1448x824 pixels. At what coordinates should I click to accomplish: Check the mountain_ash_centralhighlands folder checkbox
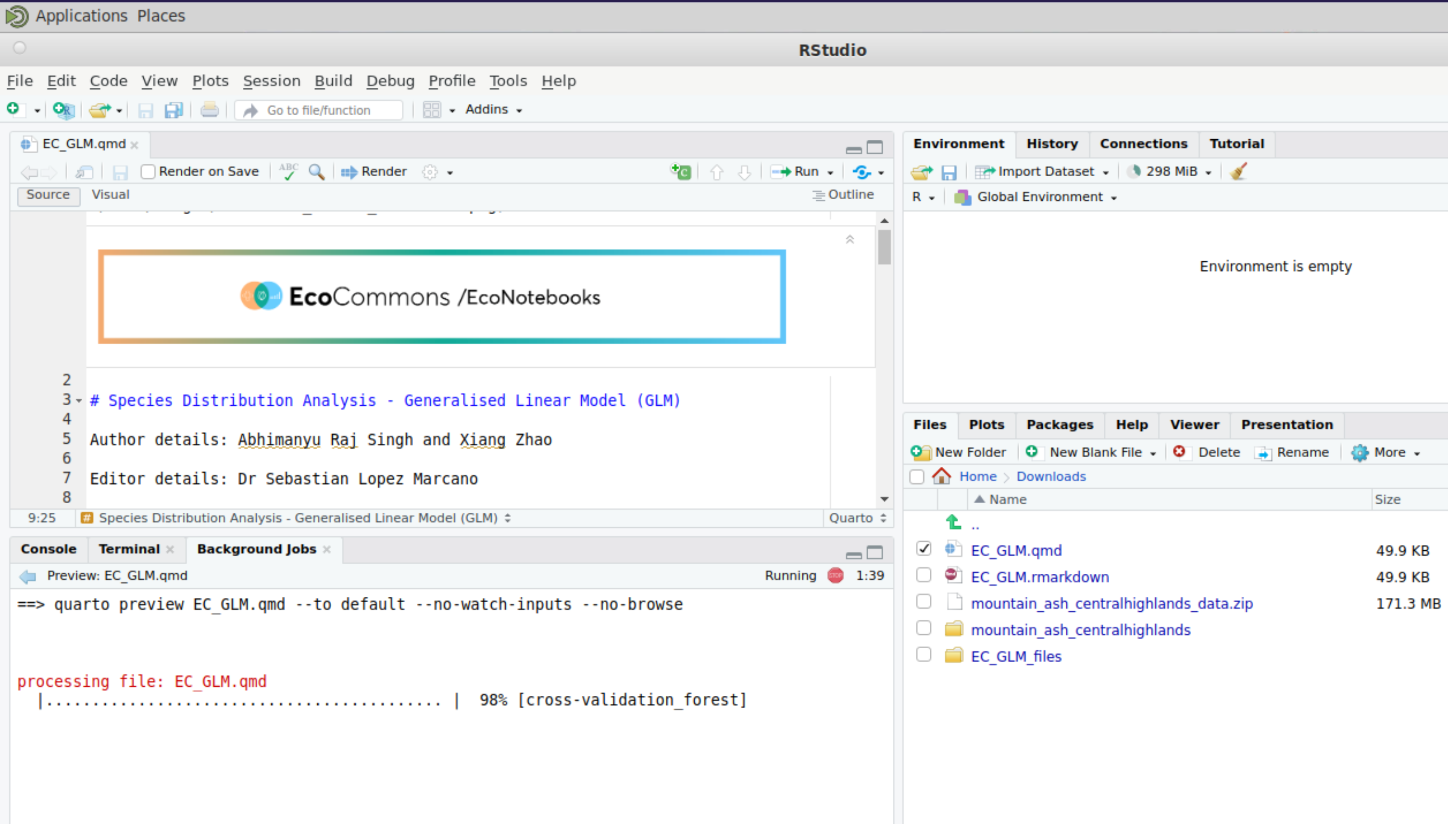(x=924, y=628)
